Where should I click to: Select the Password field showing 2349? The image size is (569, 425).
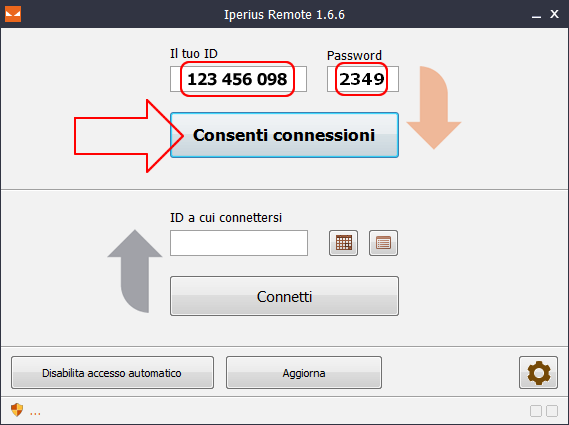[363, 79]
